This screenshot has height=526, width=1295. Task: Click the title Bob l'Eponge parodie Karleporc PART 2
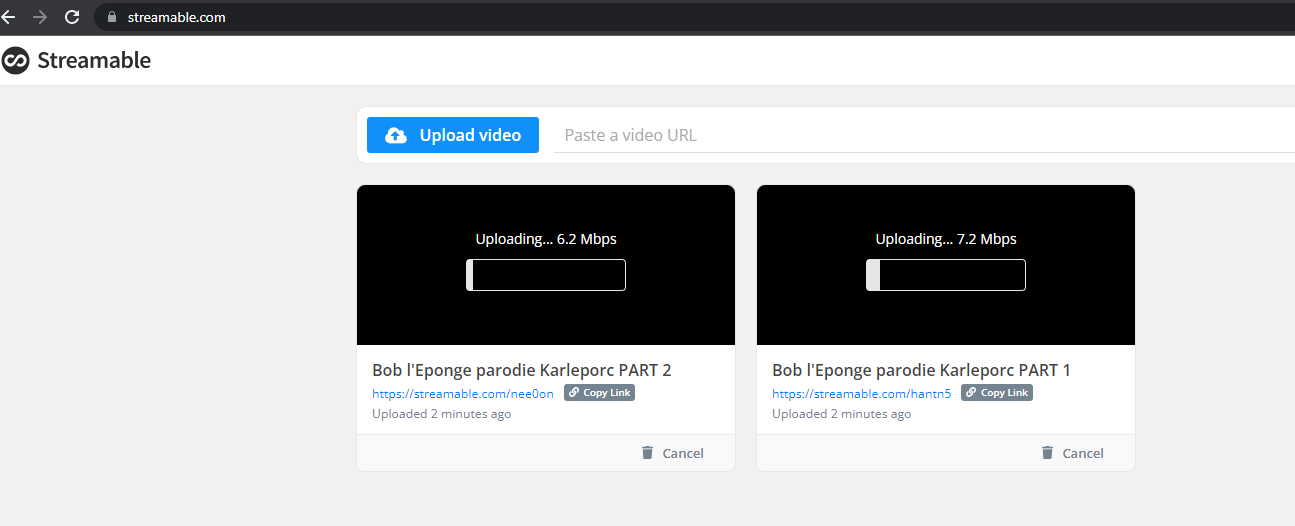click(x=522, y=370)
